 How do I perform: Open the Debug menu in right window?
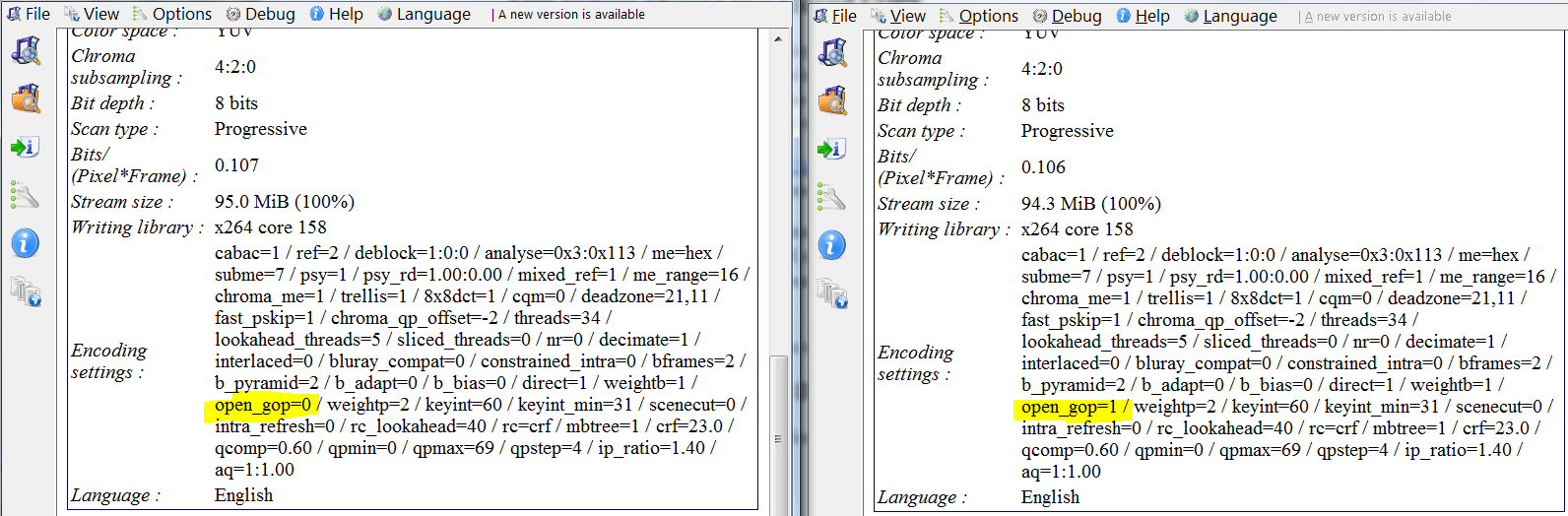1068,16
